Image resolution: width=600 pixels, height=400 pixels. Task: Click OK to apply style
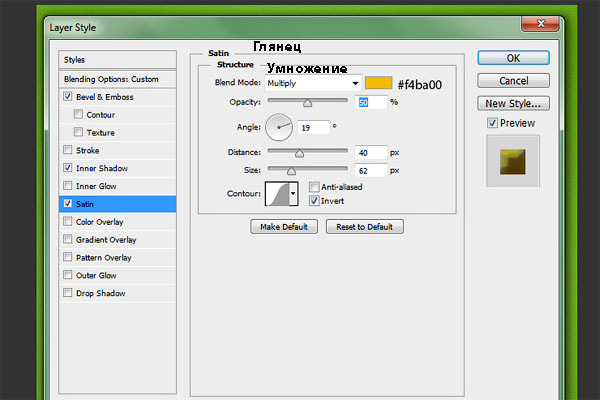(x=513, y=58)
